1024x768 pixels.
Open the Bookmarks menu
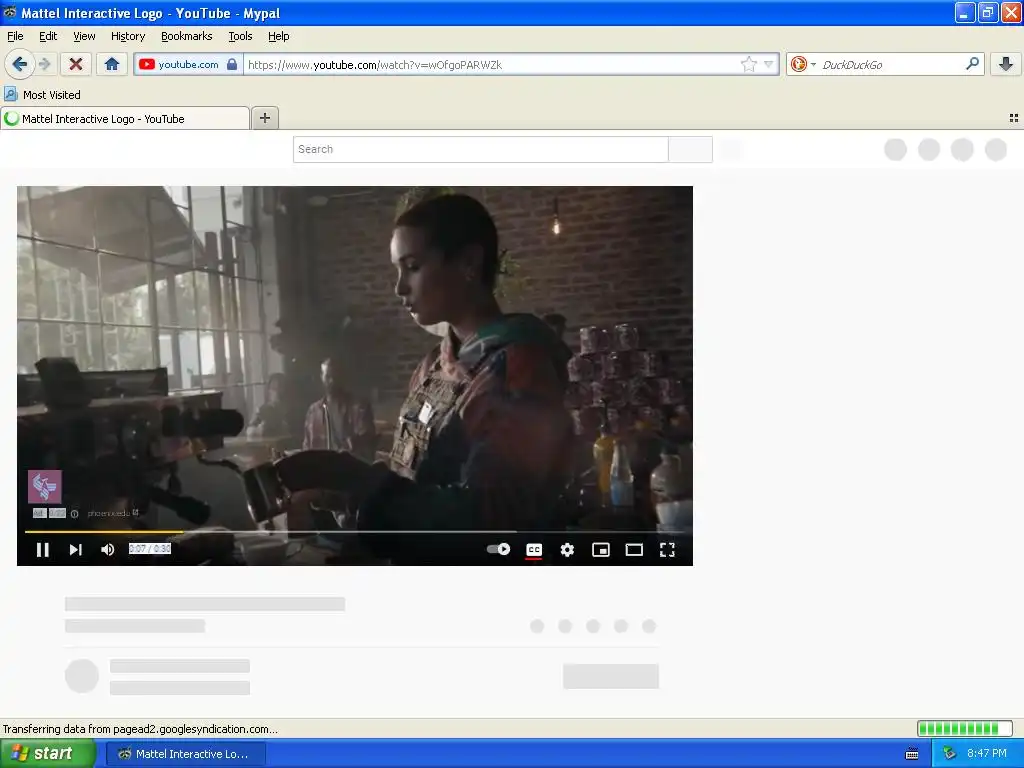click(x=186, y=36)
